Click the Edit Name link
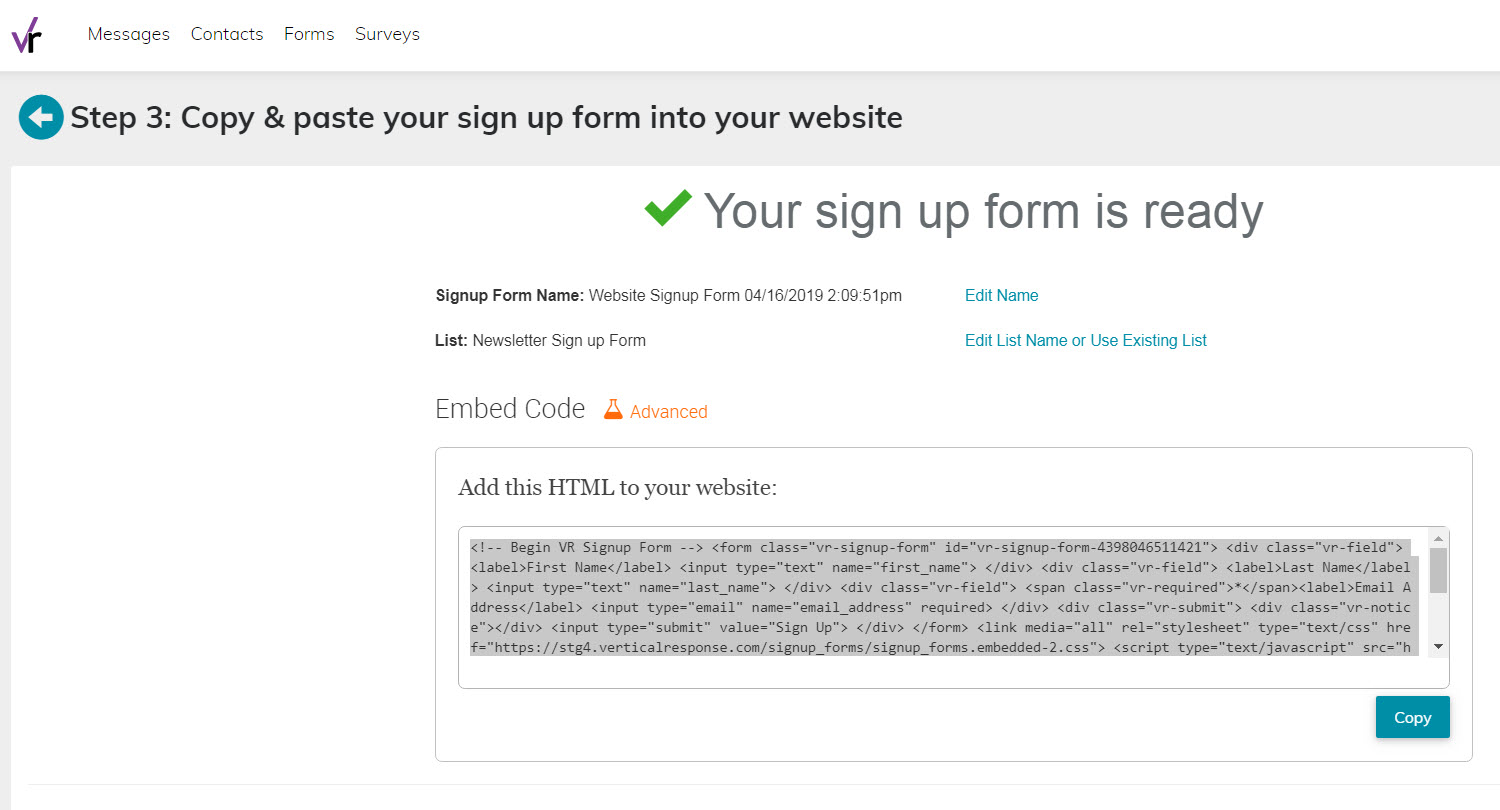The height and width of the screenshot is (810, 1500). pos(1001,295)
